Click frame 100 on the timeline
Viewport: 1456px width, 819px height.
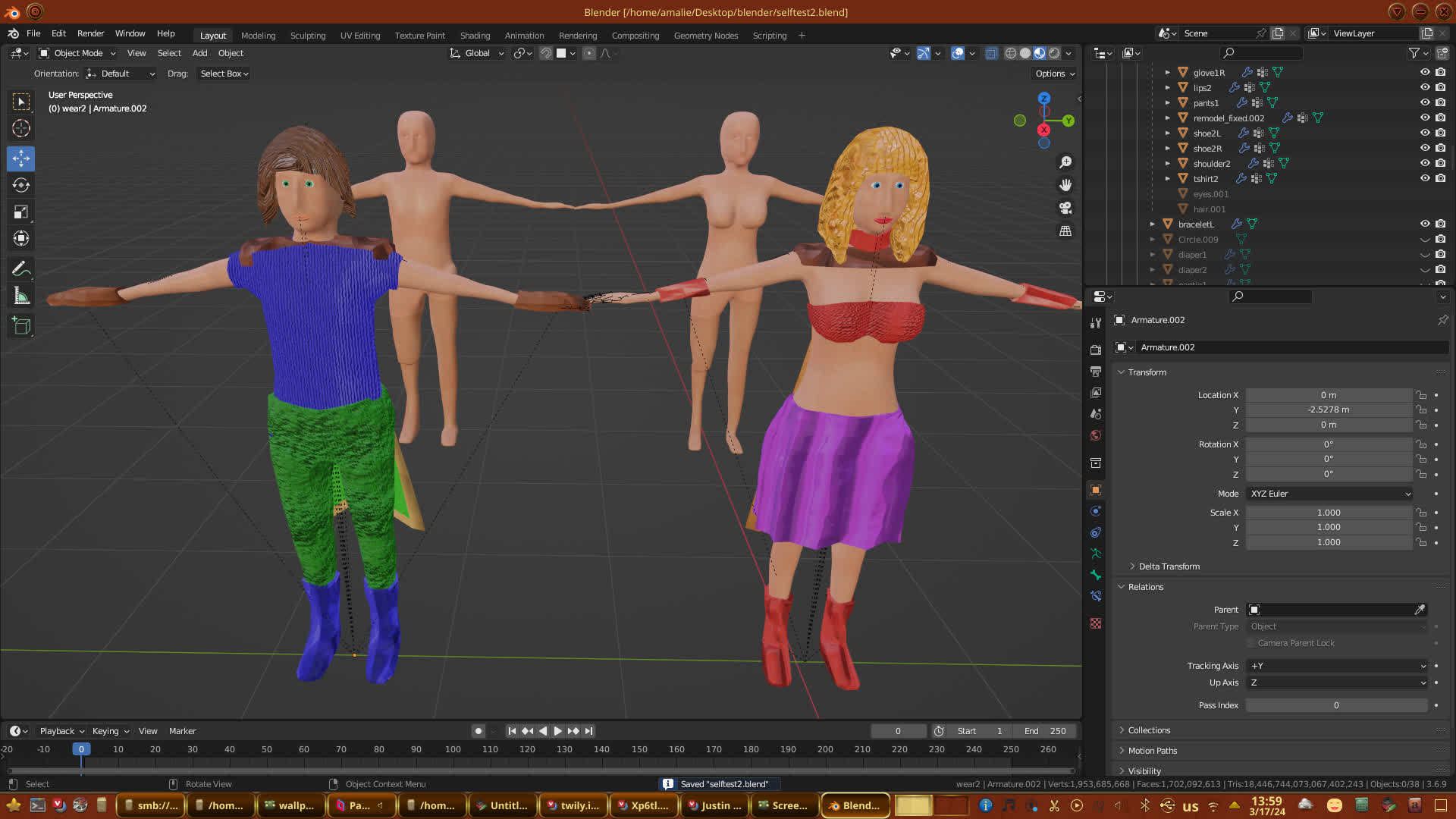click(x=453, y=749)
